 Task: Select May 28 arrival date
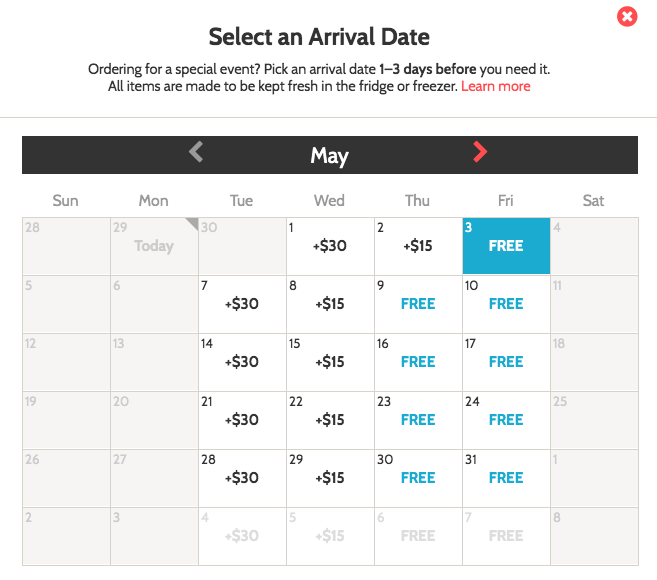pyautogui.click(x=242, y=478)
